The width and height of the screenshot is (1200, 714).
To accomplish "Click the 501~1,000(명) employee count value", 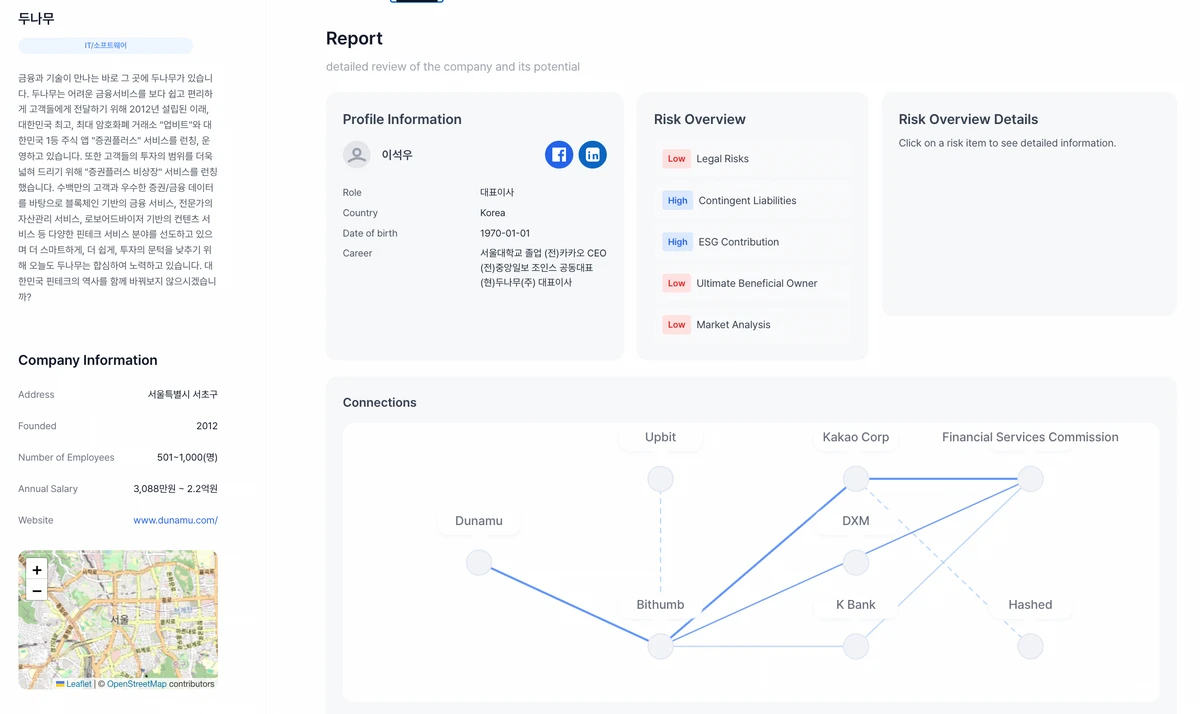I will coord(187,458).
